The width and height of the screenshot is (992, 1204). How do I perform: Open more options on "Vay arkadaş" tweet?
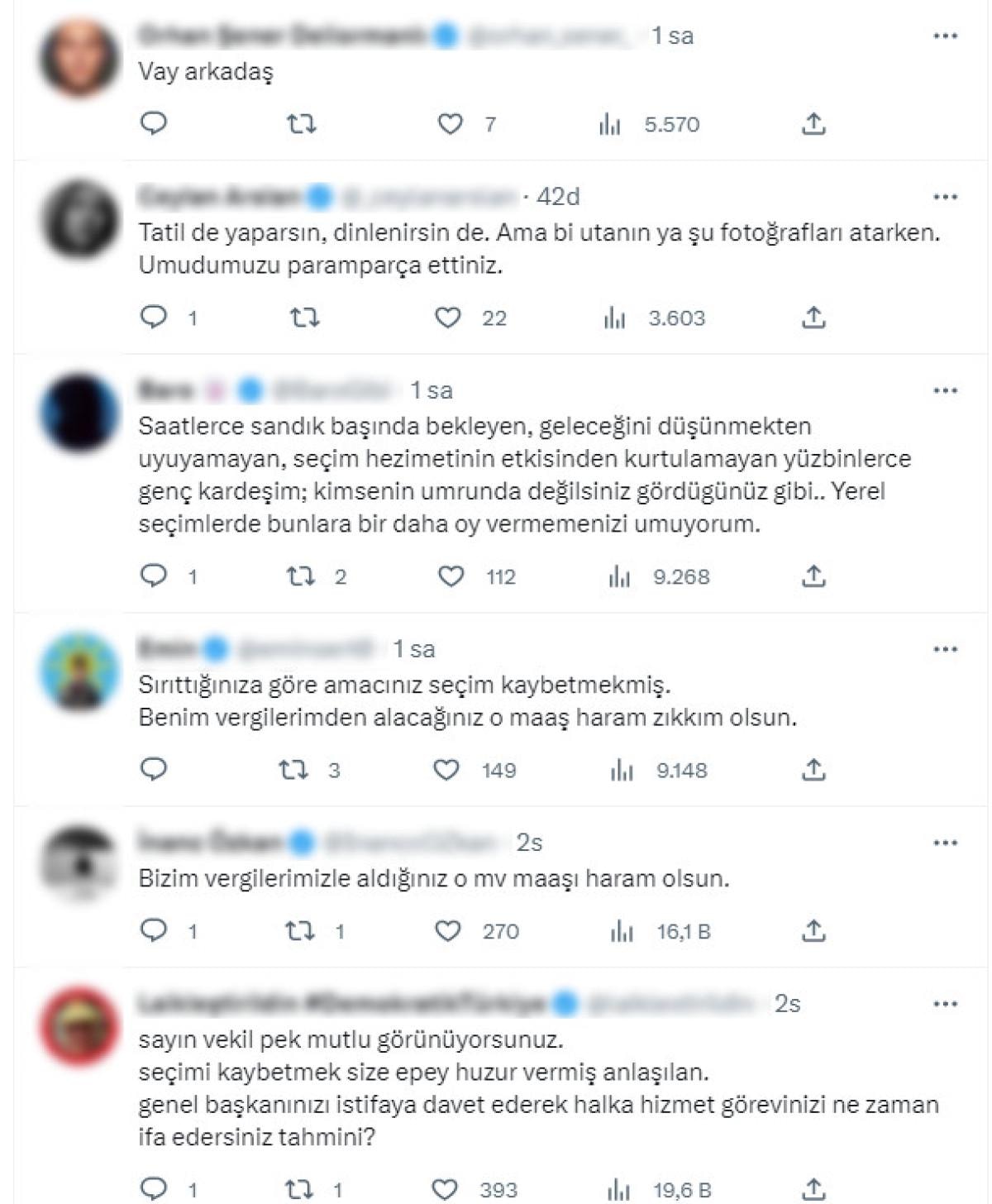coord(945,36)
